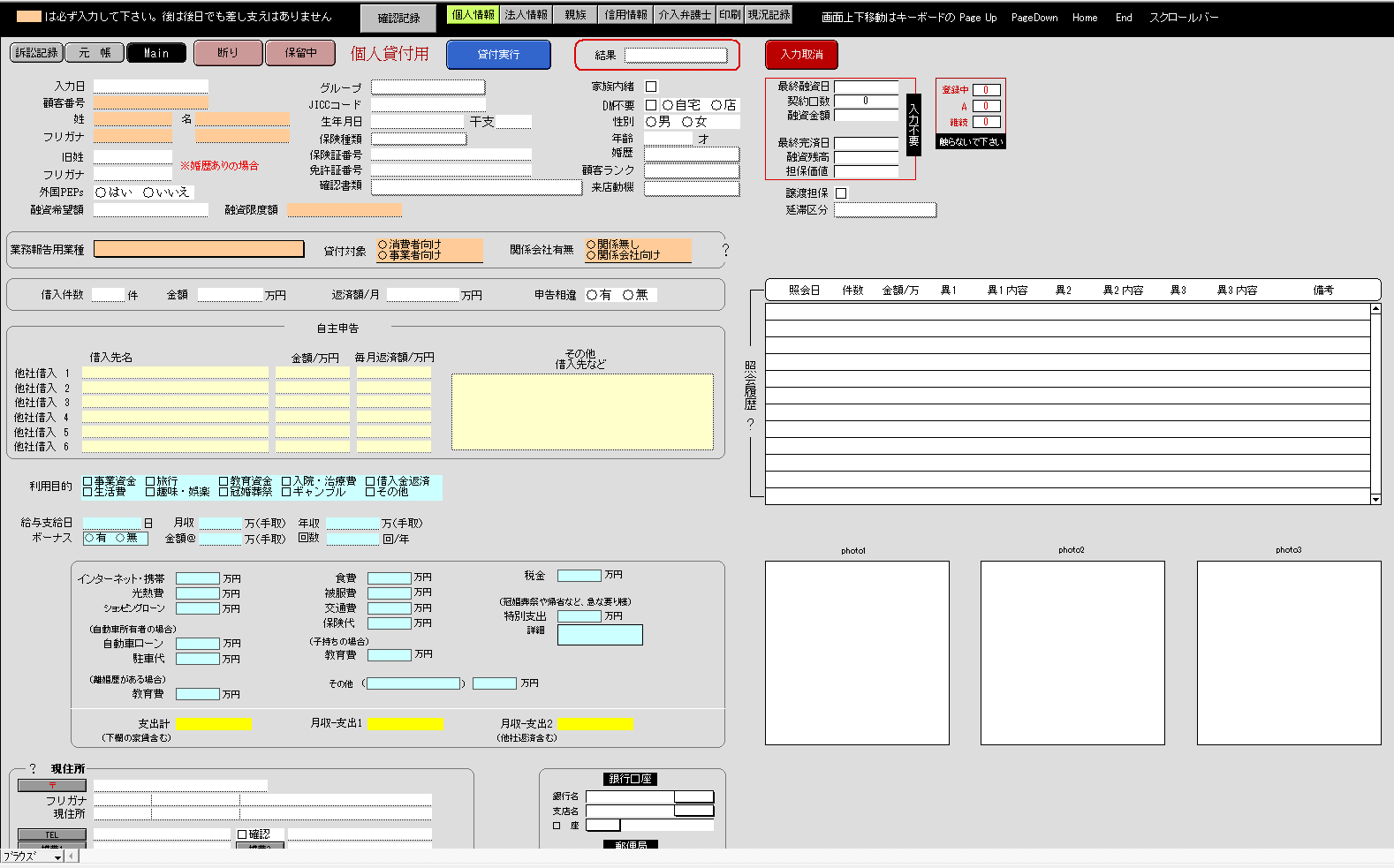Click the 照会履歴 vertical scrollbar track

[x=1375, y=404]
